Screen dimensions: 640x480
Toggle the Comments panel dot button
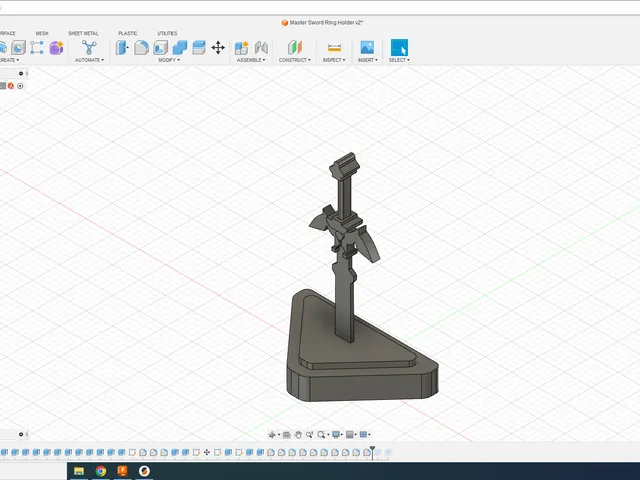tap(21, 434)
